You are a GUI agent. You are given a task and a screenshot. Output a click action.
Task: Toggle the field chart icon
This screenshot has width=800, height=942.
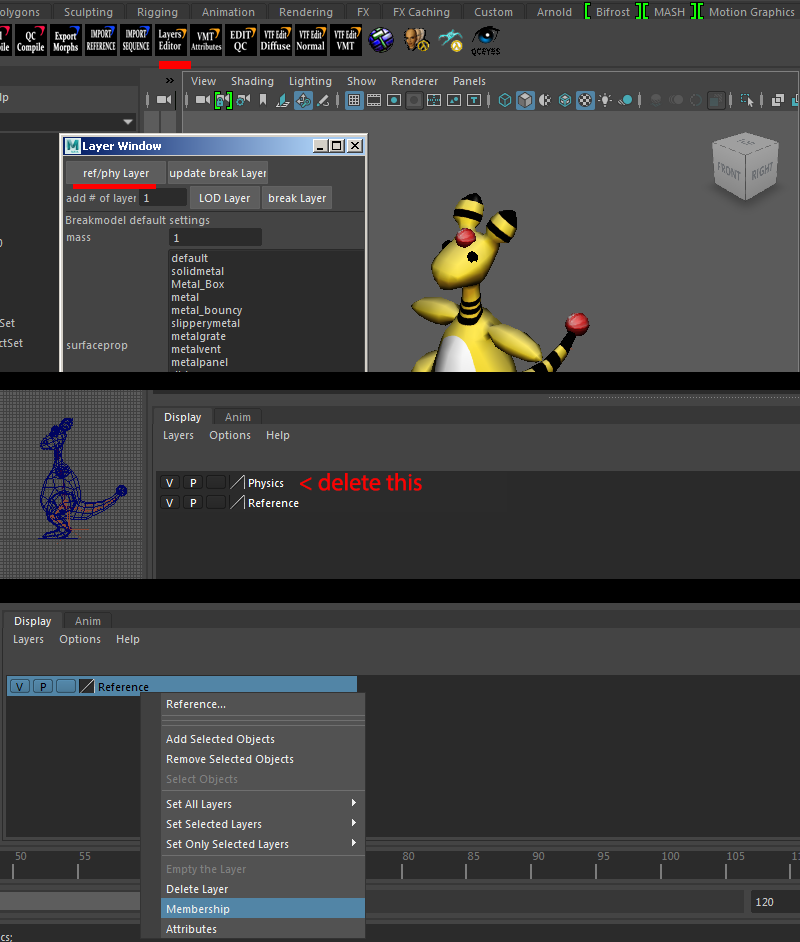click(x=434, y=100)
